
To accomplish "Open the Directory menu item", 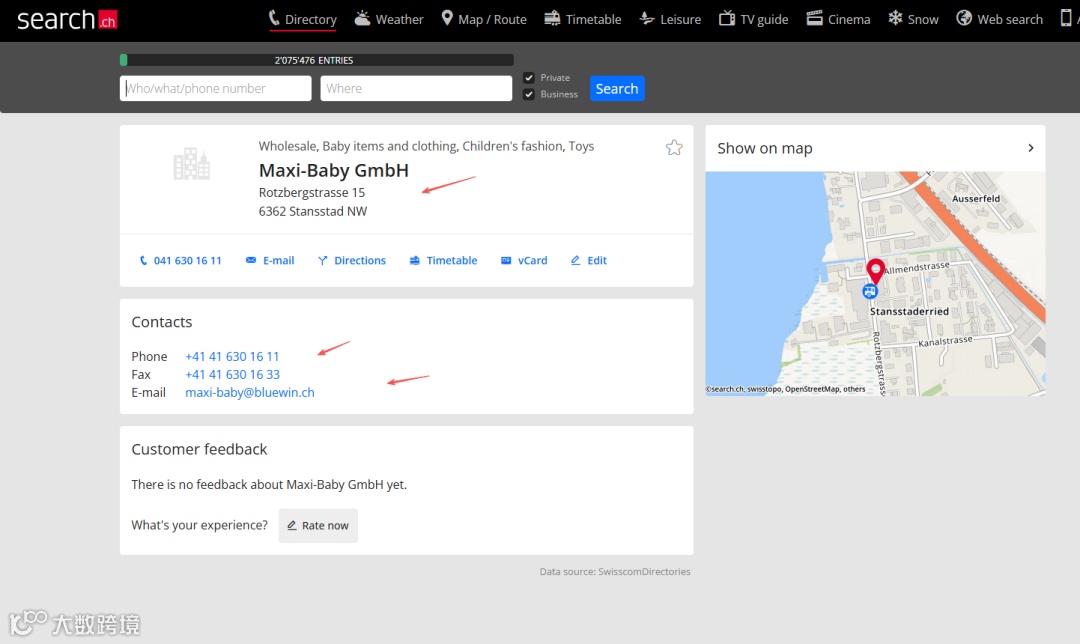I will pyautogui.click(x=302, y=19).
